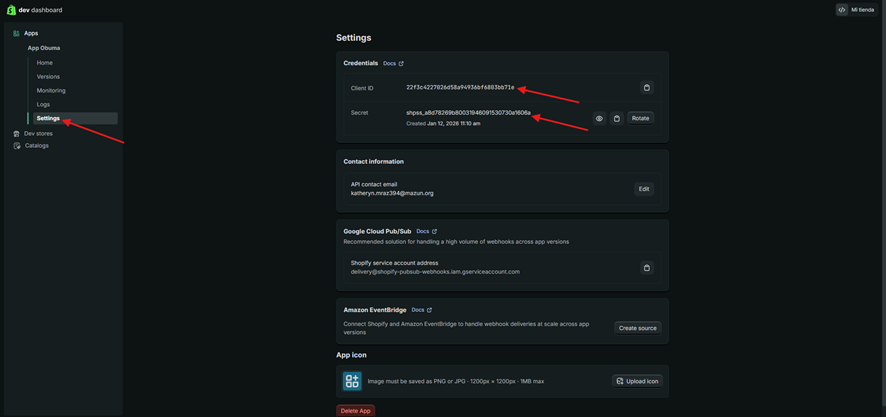Screen dimensions: 886x417
Task: Click the Dev stores icon in the sidebar
Action: 16,133
